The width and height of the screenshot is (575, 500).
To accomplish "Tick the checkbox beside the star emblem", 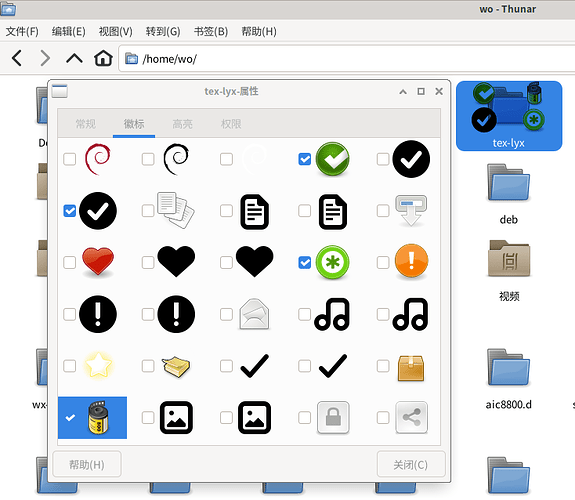I will coord(69,366).
